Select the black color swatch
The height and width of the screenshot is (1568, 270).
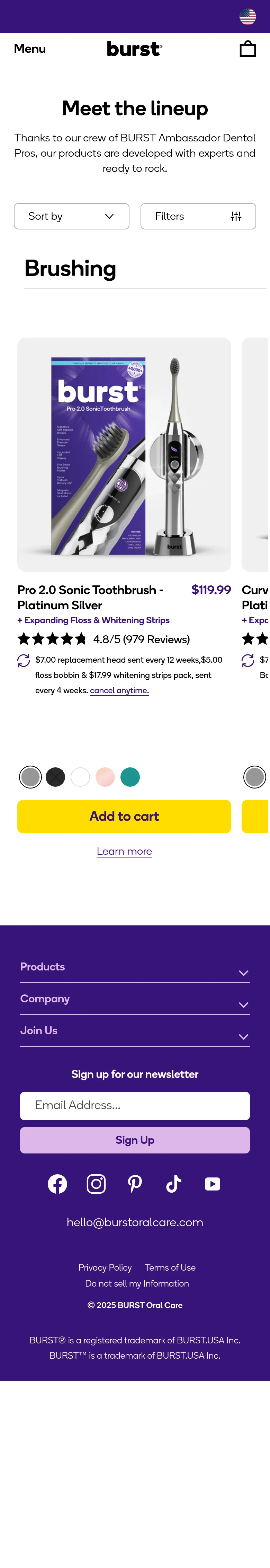pos(55,777)
